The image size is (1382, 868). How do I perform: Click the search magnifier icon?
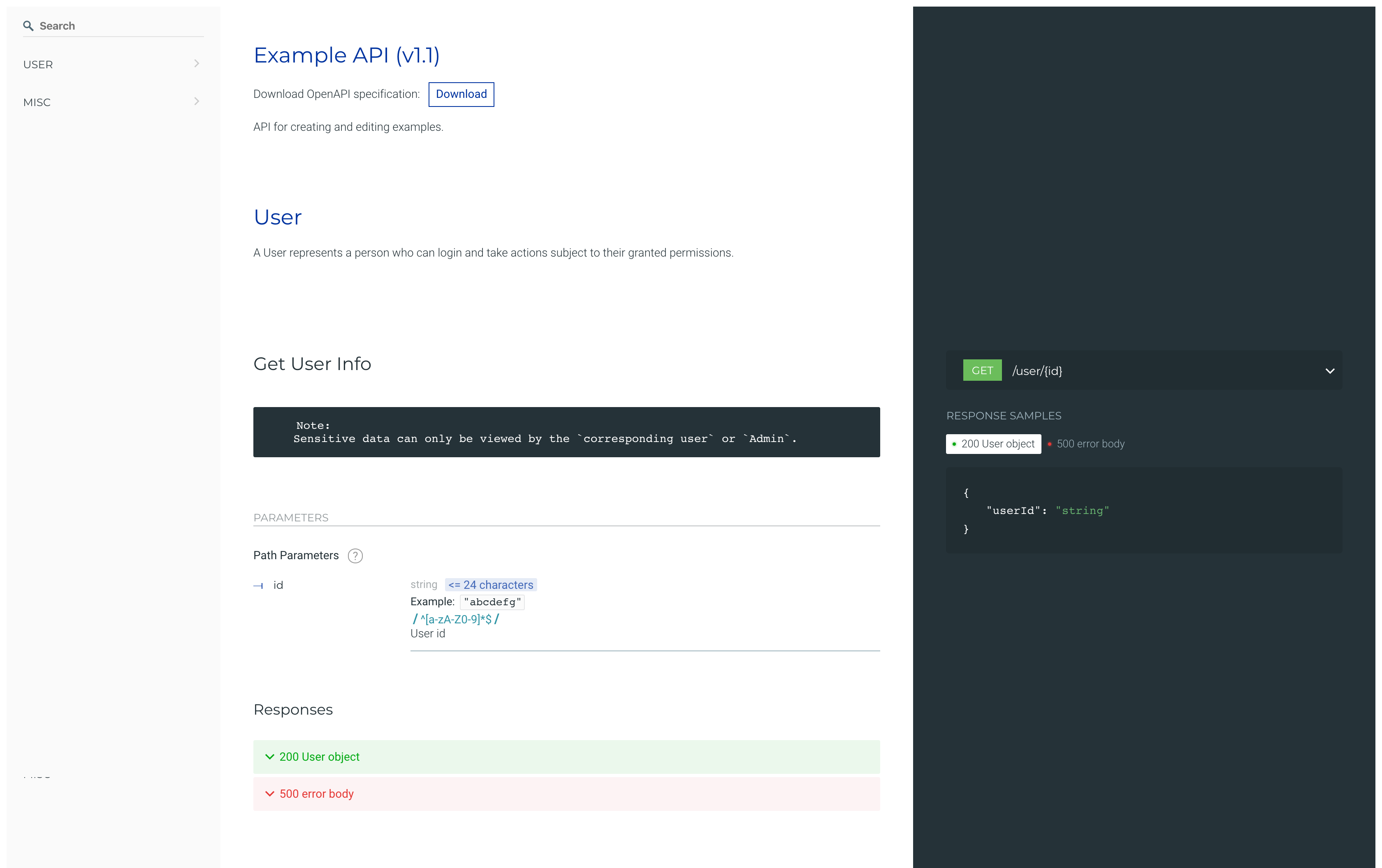coord(28,26)
